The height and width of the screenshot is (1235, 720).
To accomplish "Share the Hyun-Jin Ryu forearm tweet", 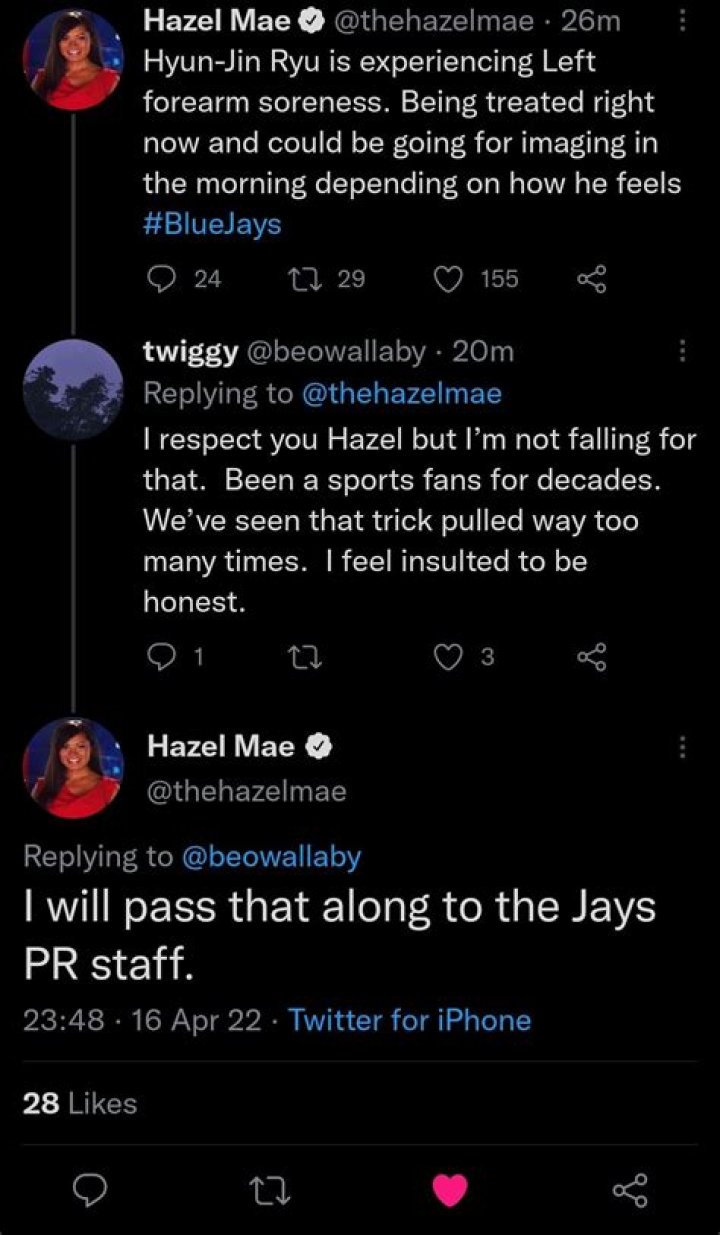I will (x=592, y=279).
